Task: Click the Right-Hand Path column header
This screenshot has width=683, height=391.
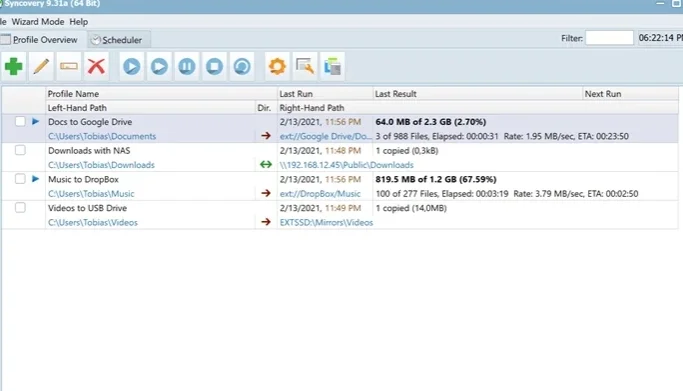Action: [478, 108]
